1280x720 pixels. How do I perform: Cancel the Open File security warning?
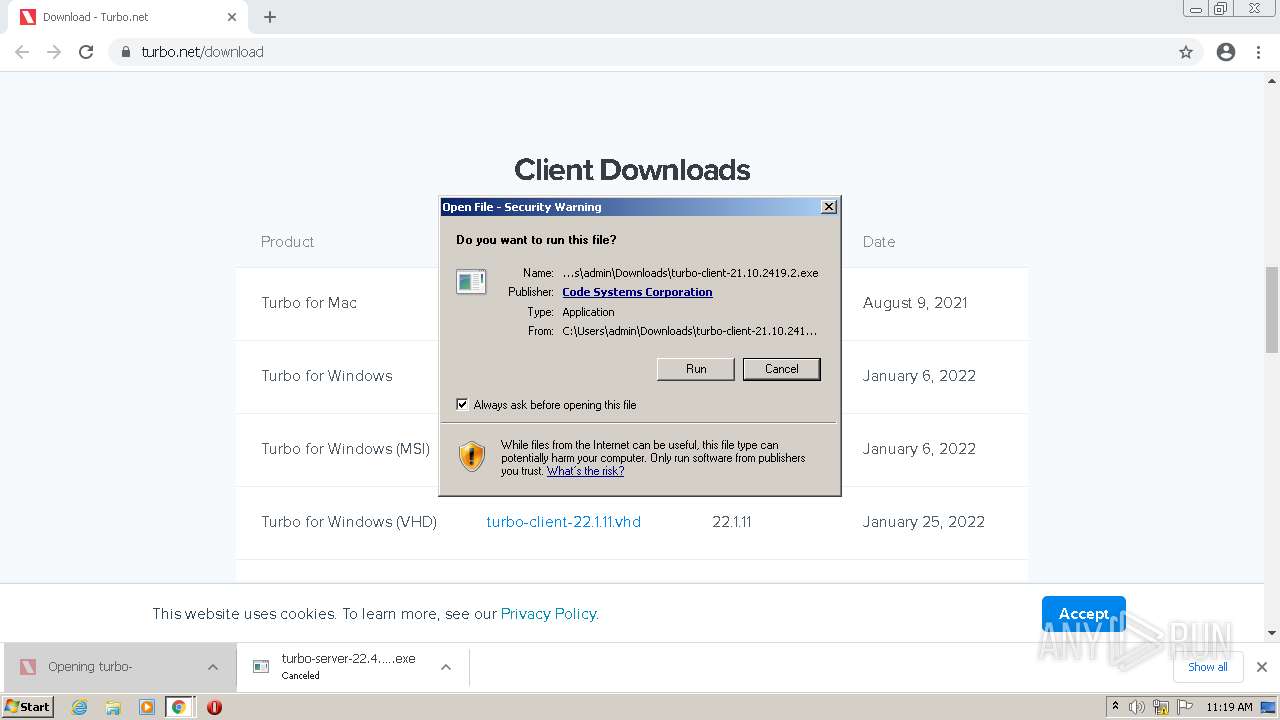781,369
